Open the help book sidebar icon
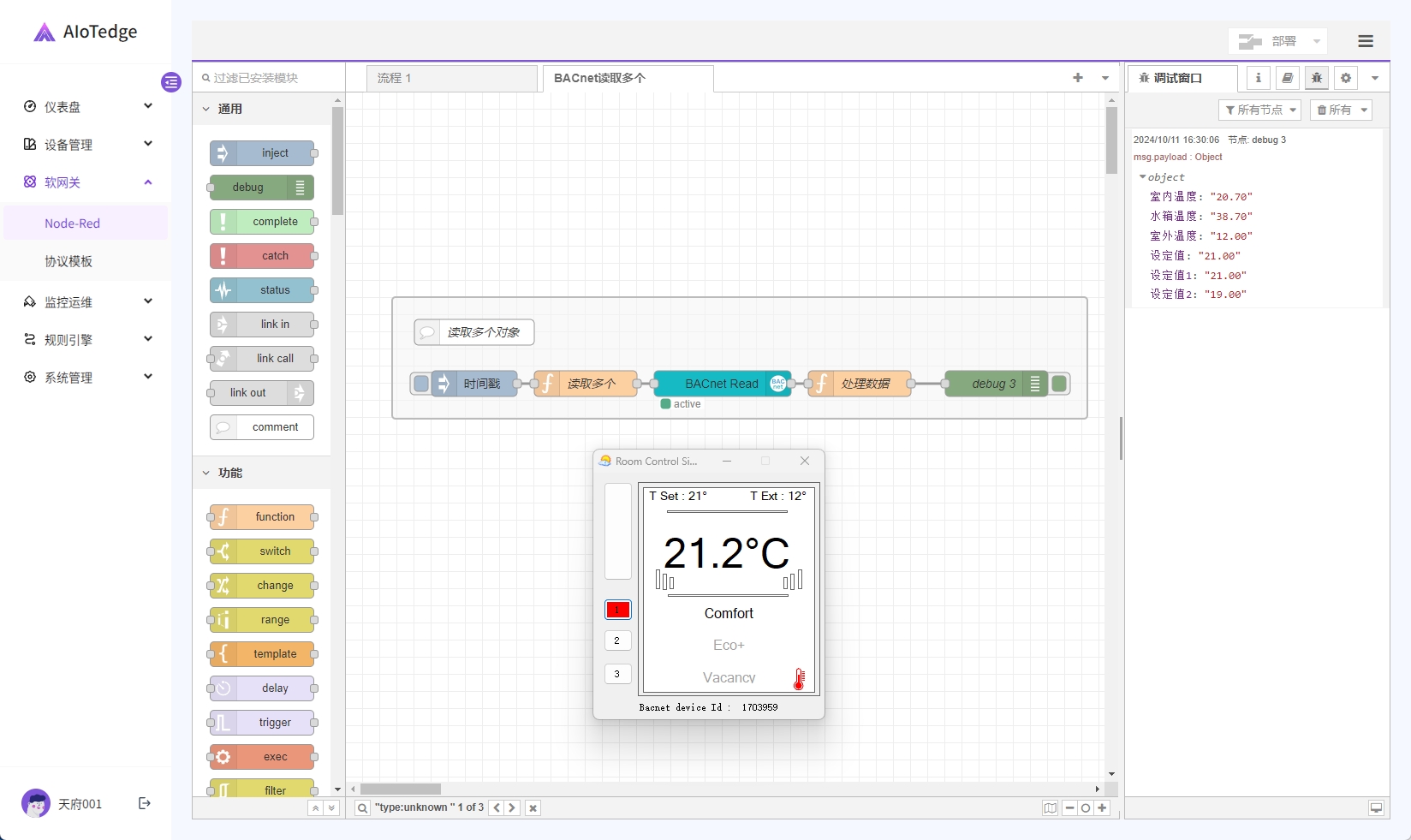 click(x=1287, y=78)
